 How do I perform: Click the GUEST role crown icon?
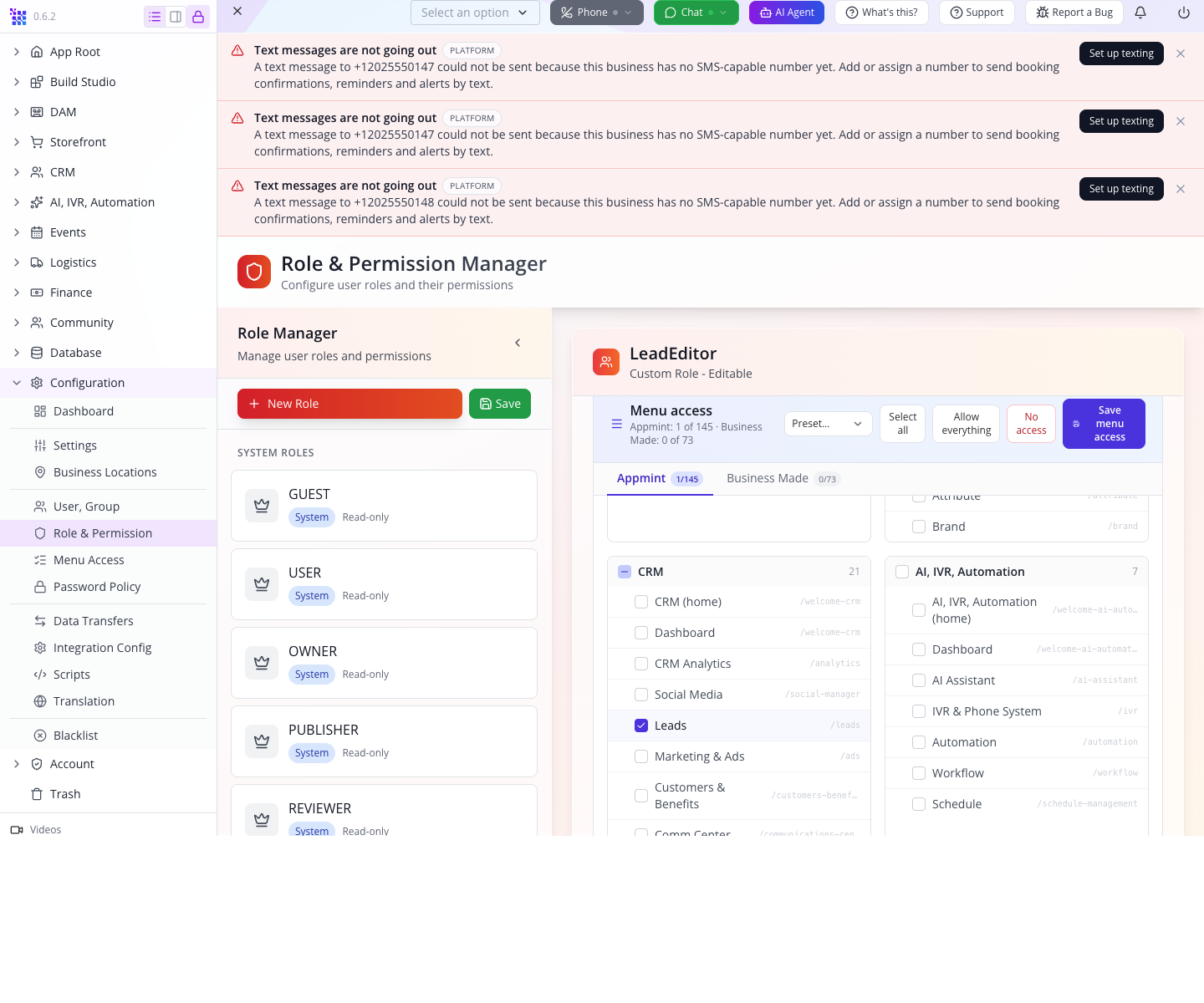click(x=262, y=506)
